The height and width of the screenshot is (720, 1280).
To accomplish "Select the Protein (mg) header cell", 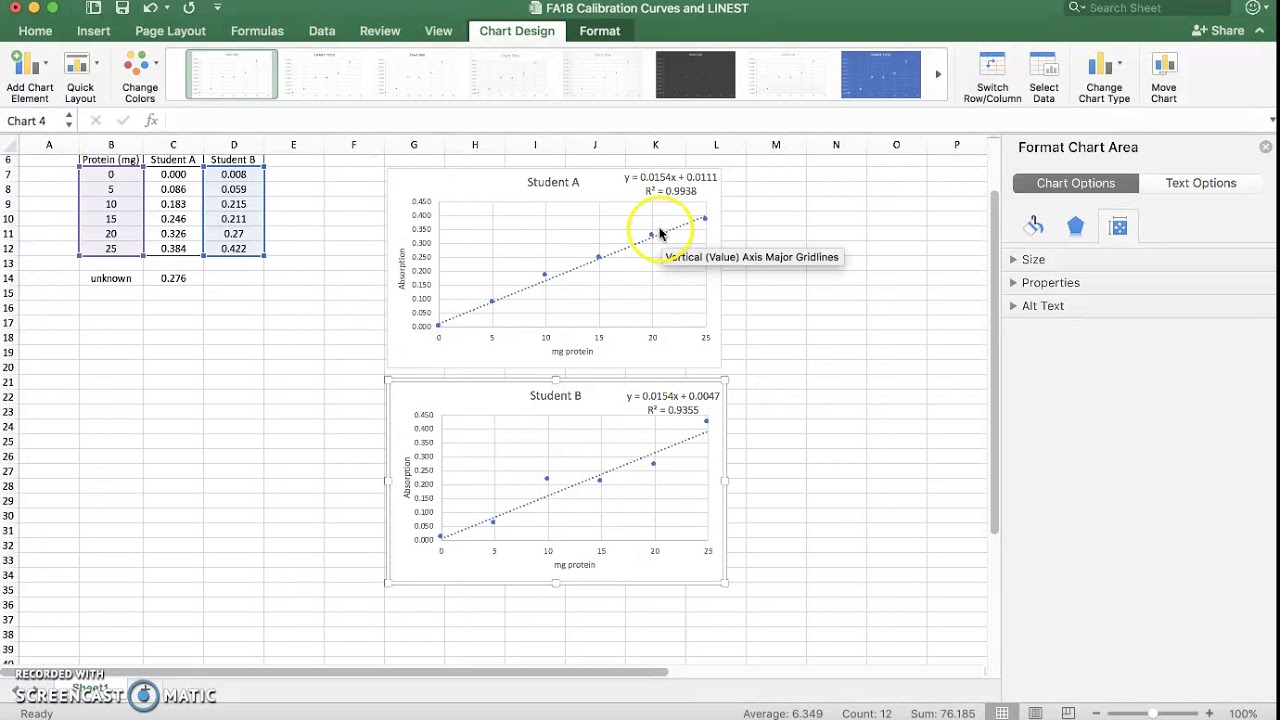I will [111, 160].
